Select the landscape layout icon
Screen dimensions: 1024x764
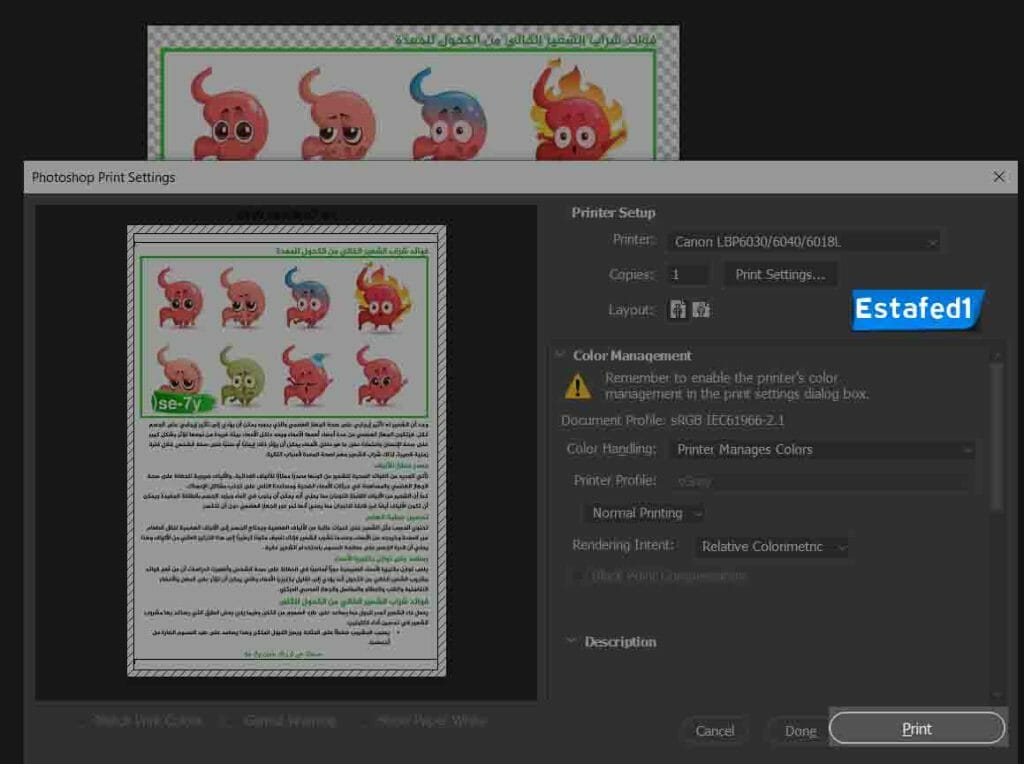[702, 310]
